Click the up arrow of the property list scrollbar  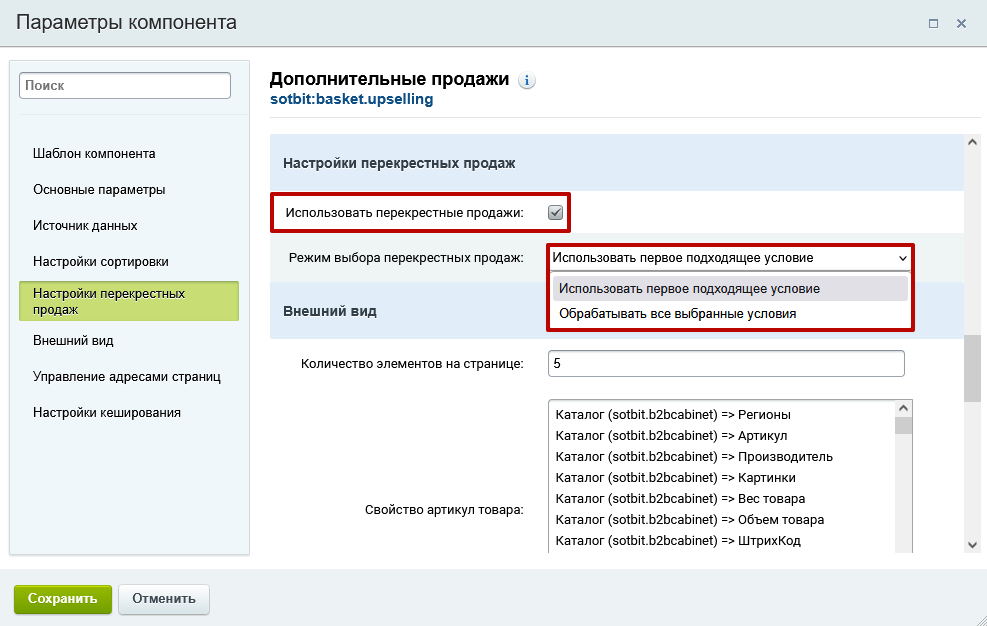click(x=903, y=406)
